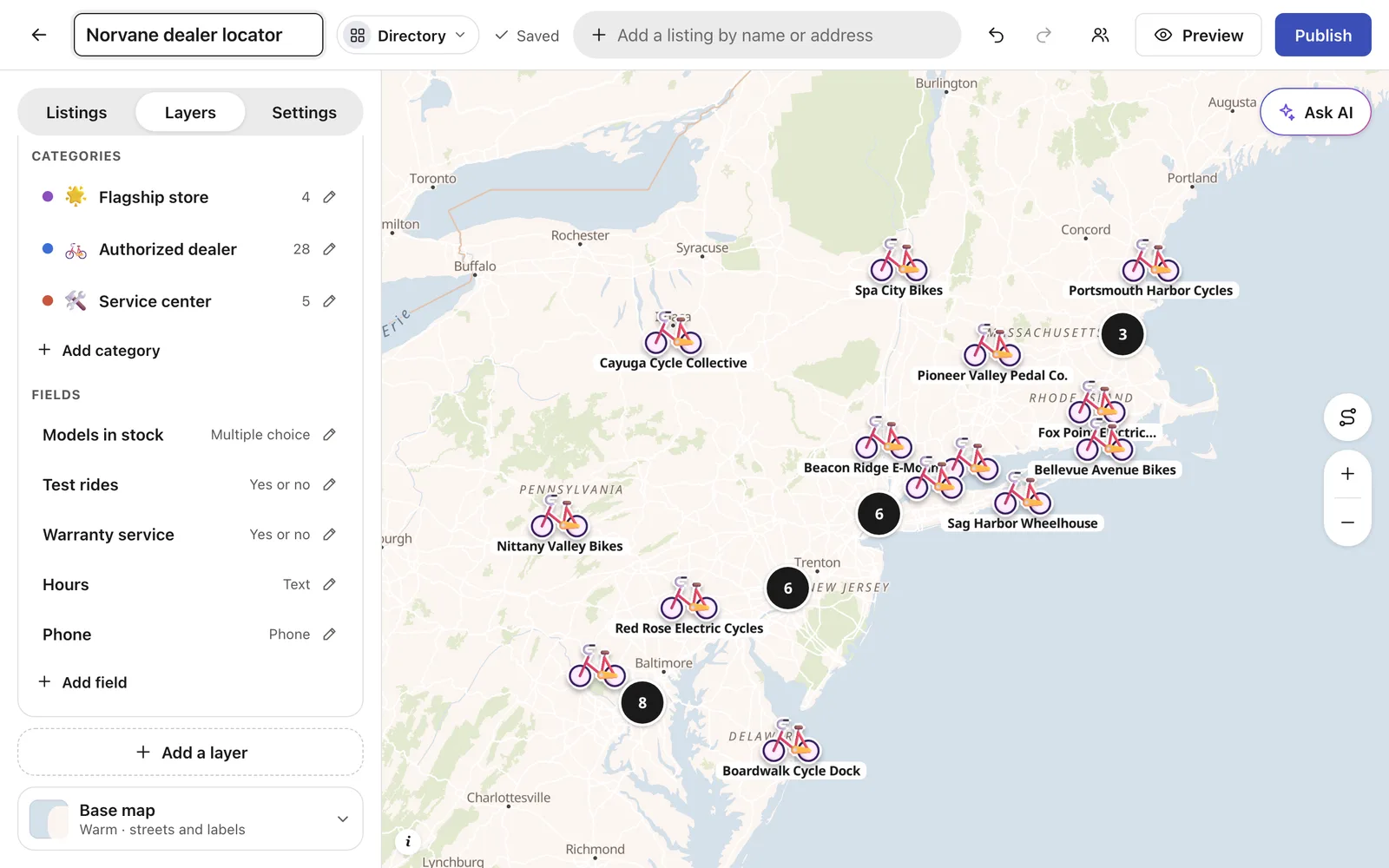The height and width of the screenshot is (868, 1389).
Task: Open the collaborators people icon
Action: coord(1100,35)
